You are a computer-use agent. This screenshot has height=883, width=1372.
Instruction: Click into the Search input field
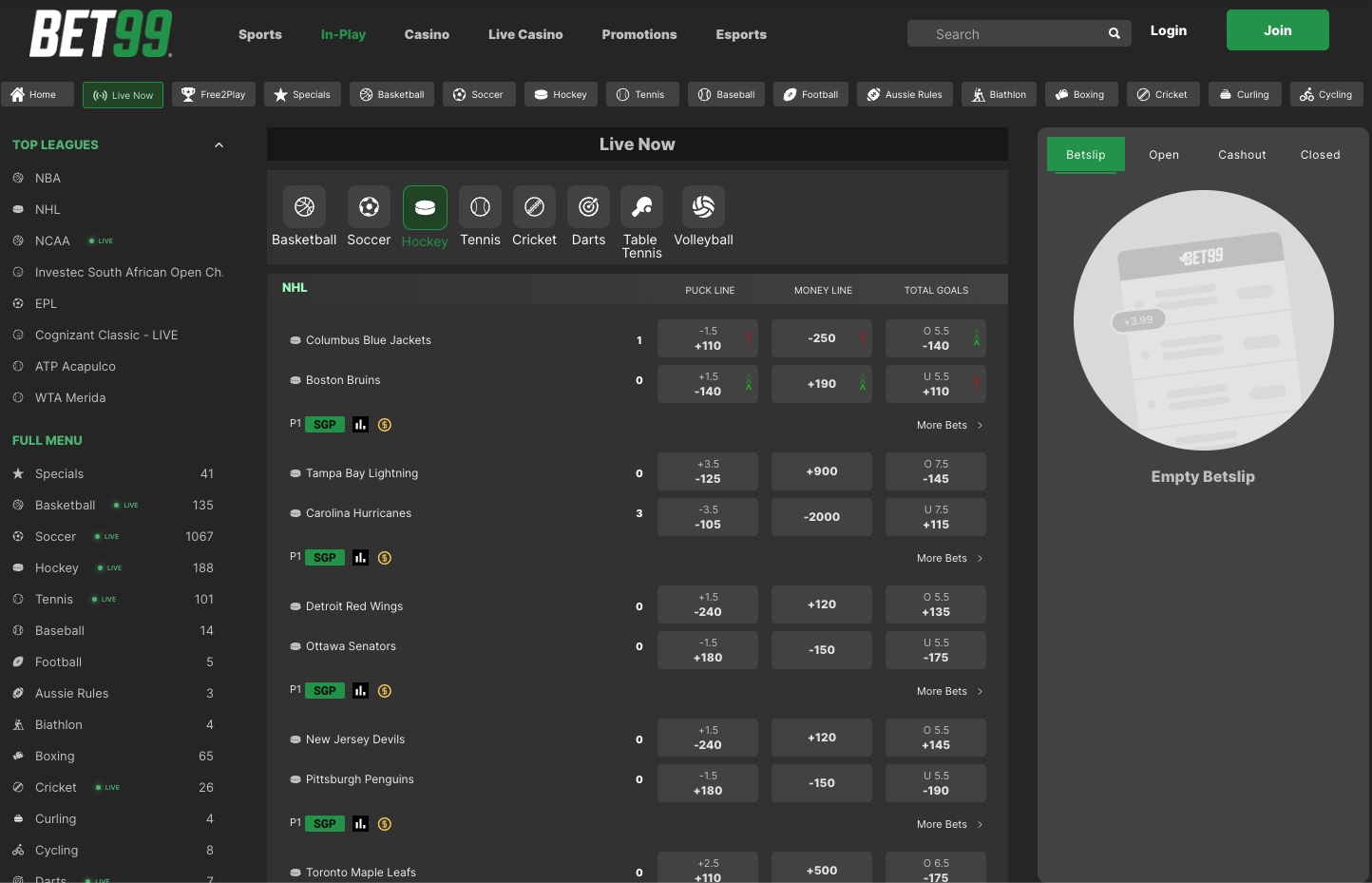pyautogui.click(x=1007, y=34)
